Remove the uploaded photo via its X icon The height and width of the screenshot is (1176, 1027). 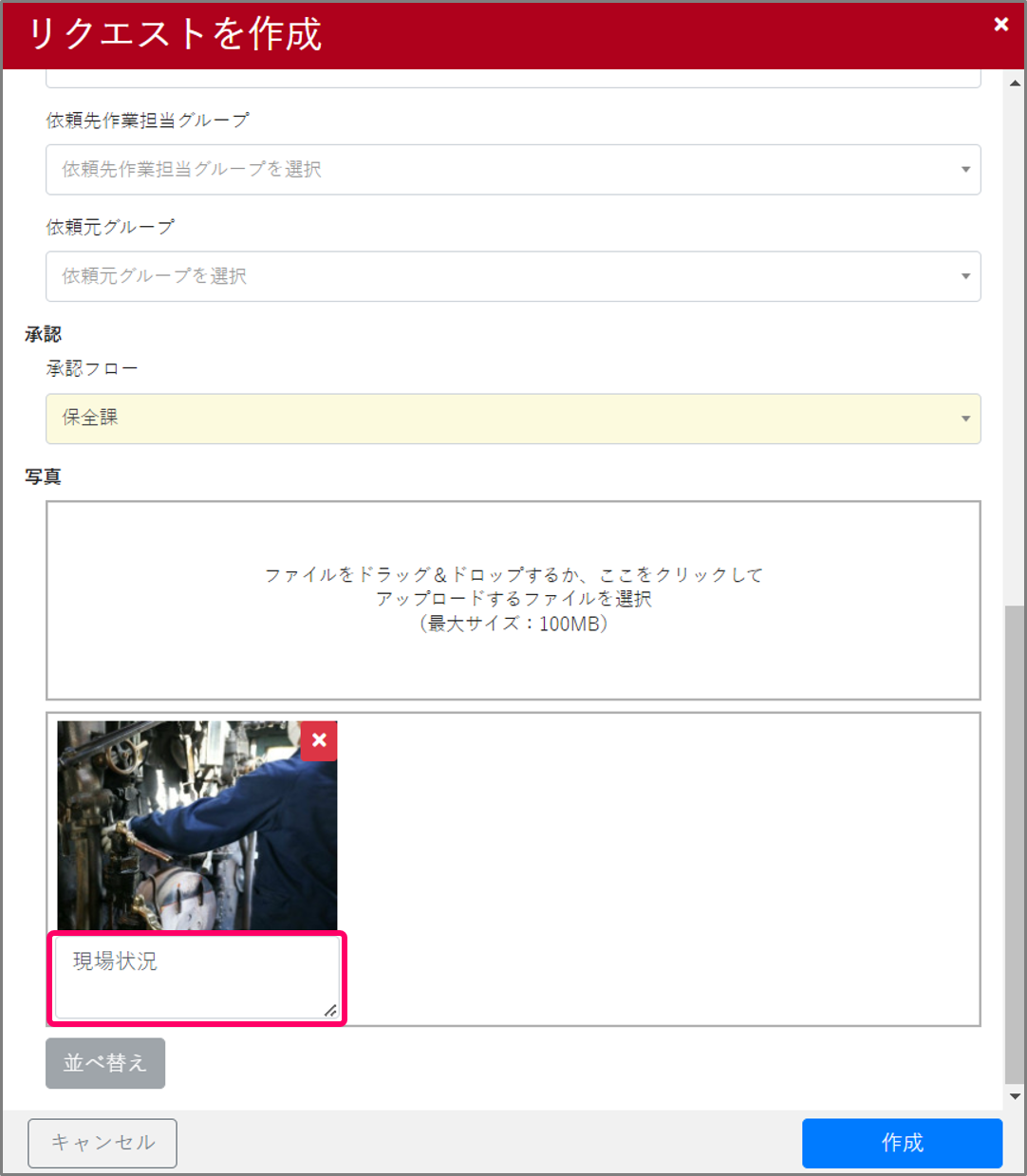319,741
